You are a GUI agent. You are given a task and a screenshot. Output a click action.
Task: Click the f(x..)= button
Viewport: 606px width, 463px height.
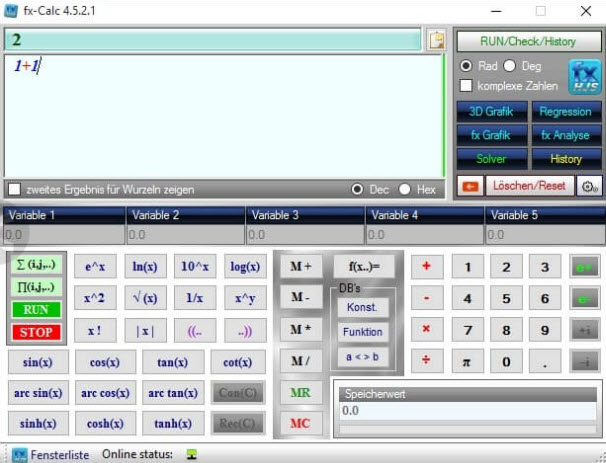364,266
